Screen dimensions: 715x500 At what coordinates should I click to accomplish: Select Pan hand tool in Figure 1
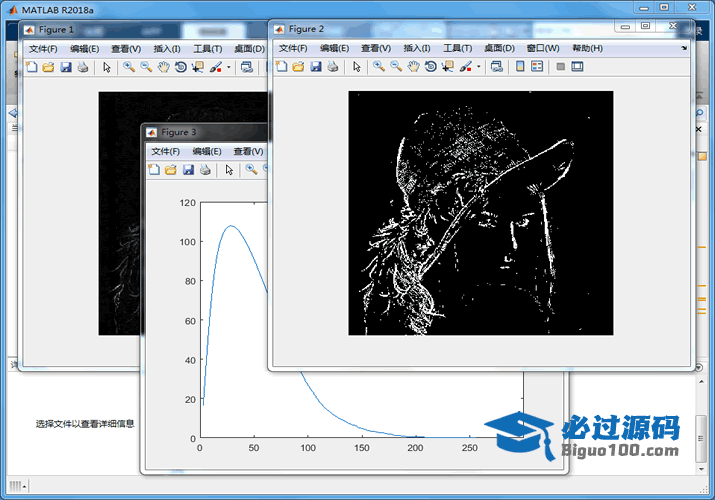(163, 67)
